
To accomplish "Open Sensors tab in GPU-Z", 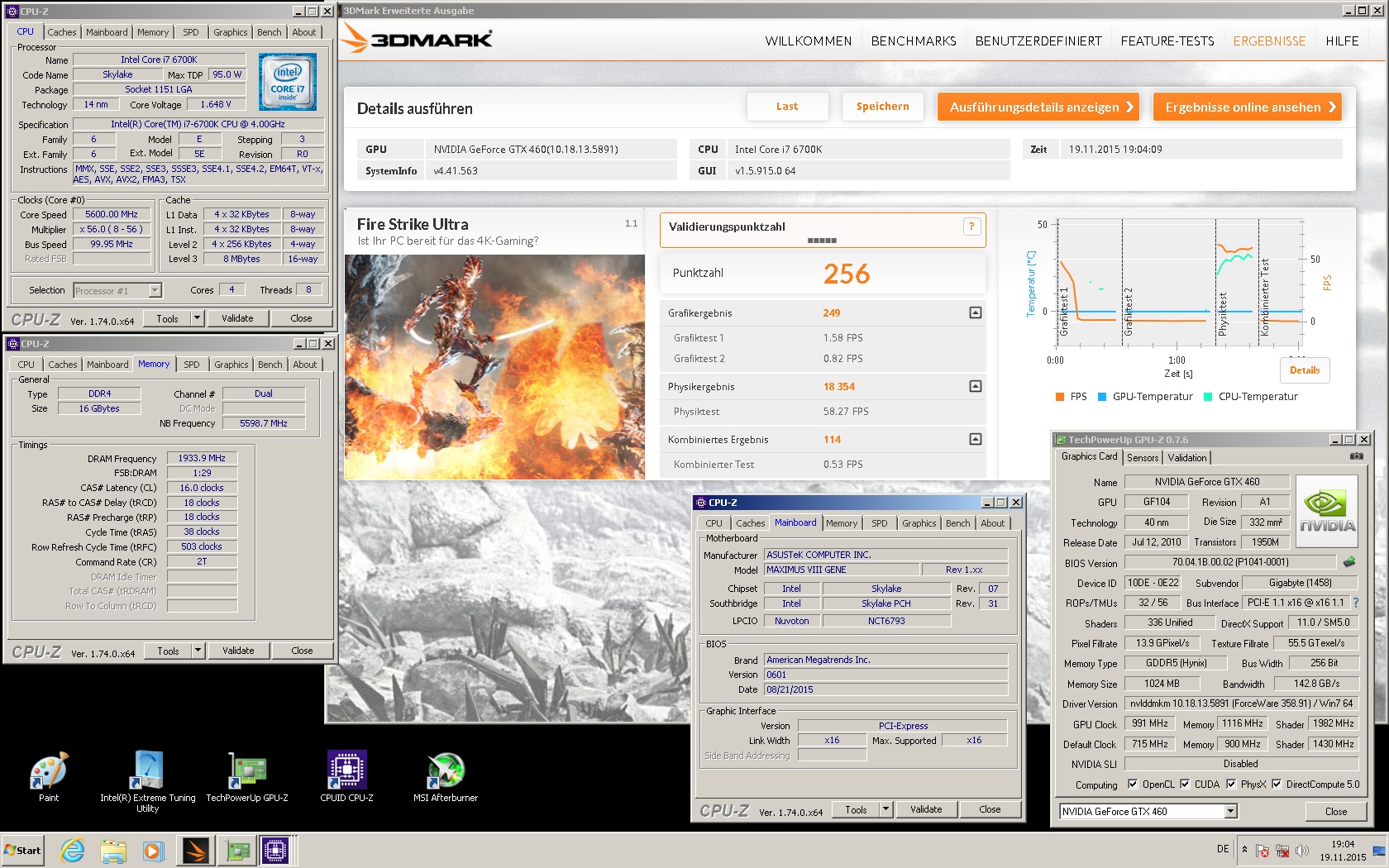I will [1143, 457].
